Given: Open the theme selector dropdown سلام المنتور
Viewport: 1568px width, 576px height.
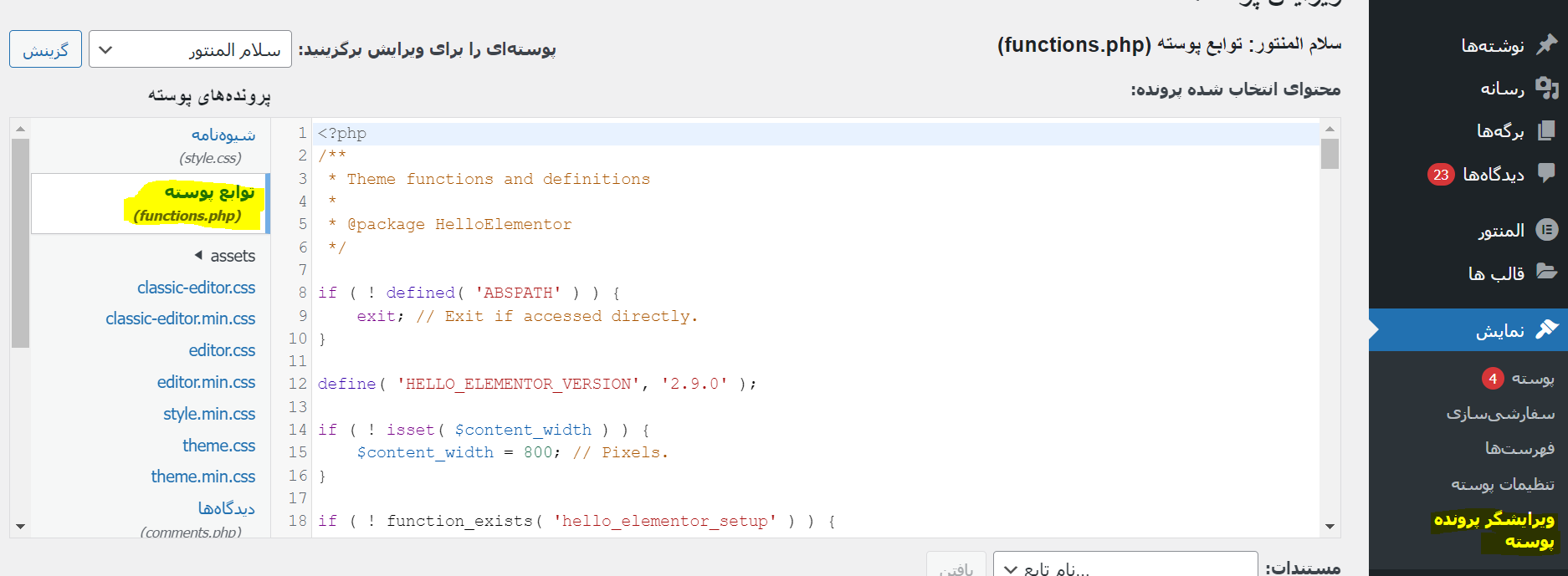Looking at the screenshot, I should pos(190,49).
